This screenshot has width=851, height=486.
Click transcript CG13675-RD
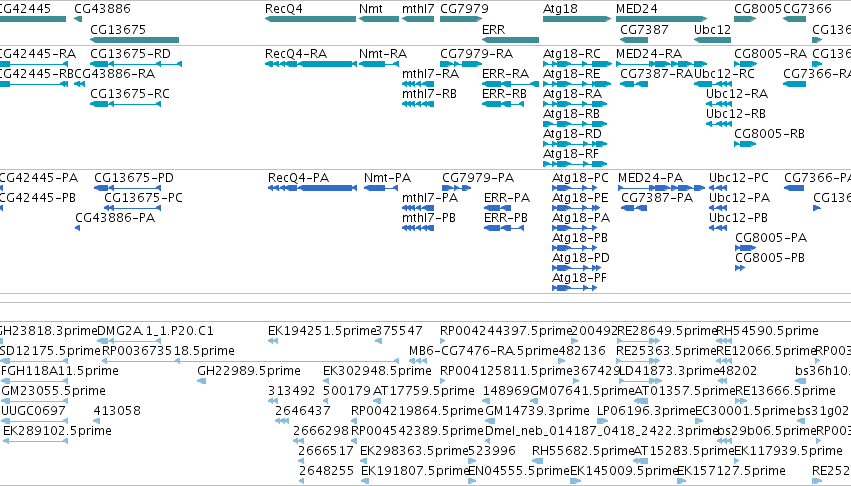[136, 64]
